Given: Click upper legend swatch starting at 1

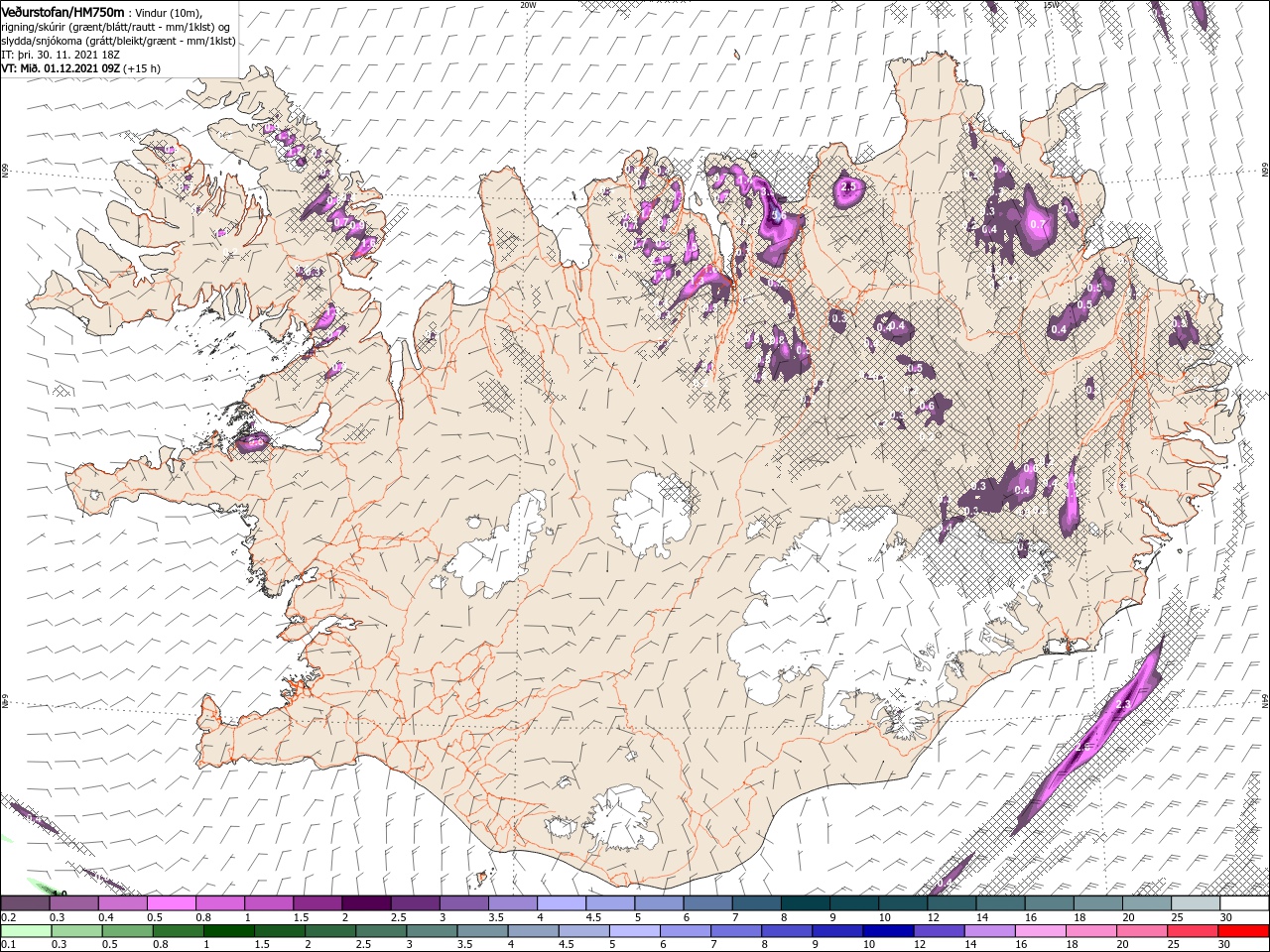Looking at the screenshot, I should [268, 903].
